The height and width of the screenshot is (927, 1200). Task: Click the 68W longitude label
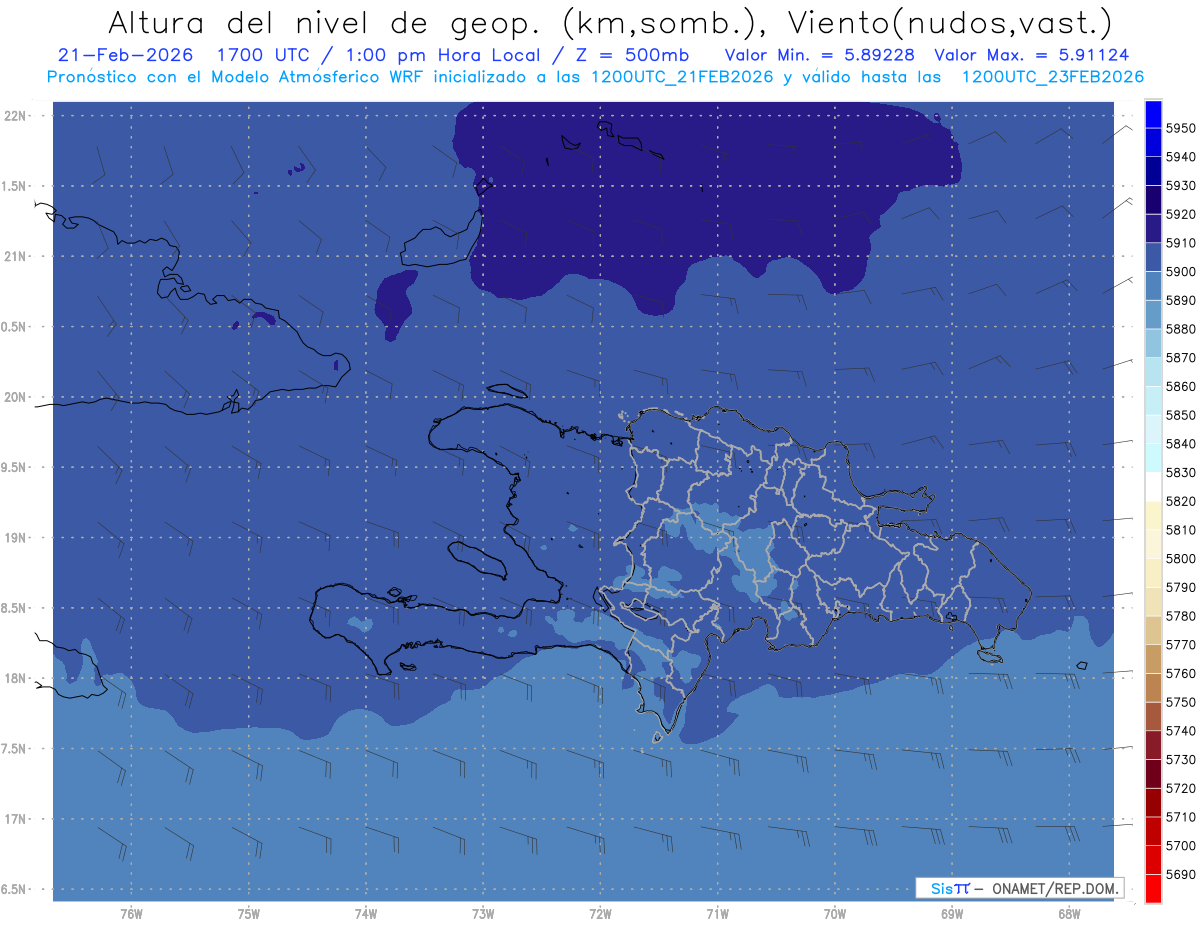point(1069,914)
